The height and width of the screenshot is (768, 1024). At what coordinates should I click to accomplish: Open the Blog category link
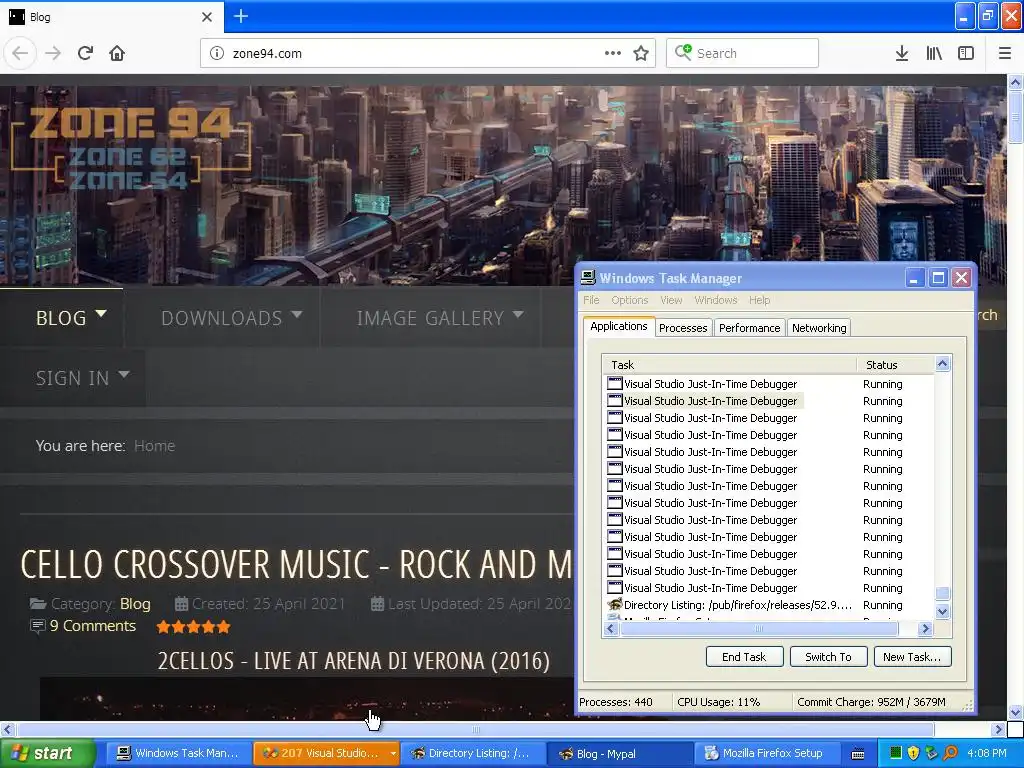point(135,603)
